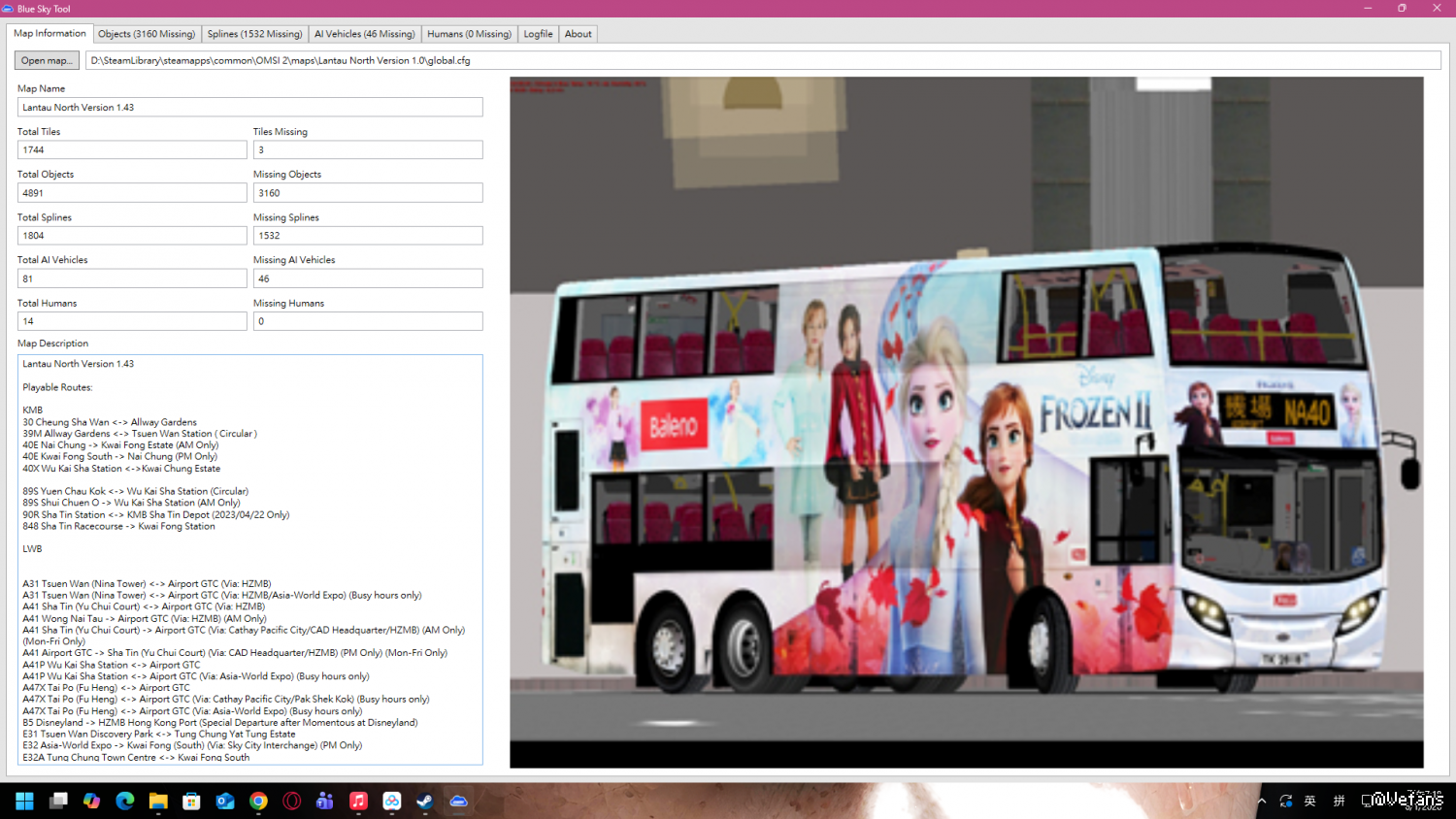Launch Google Chrome from the taskbar
Screen dimensions: 1456x819
[x=258, y=801]
